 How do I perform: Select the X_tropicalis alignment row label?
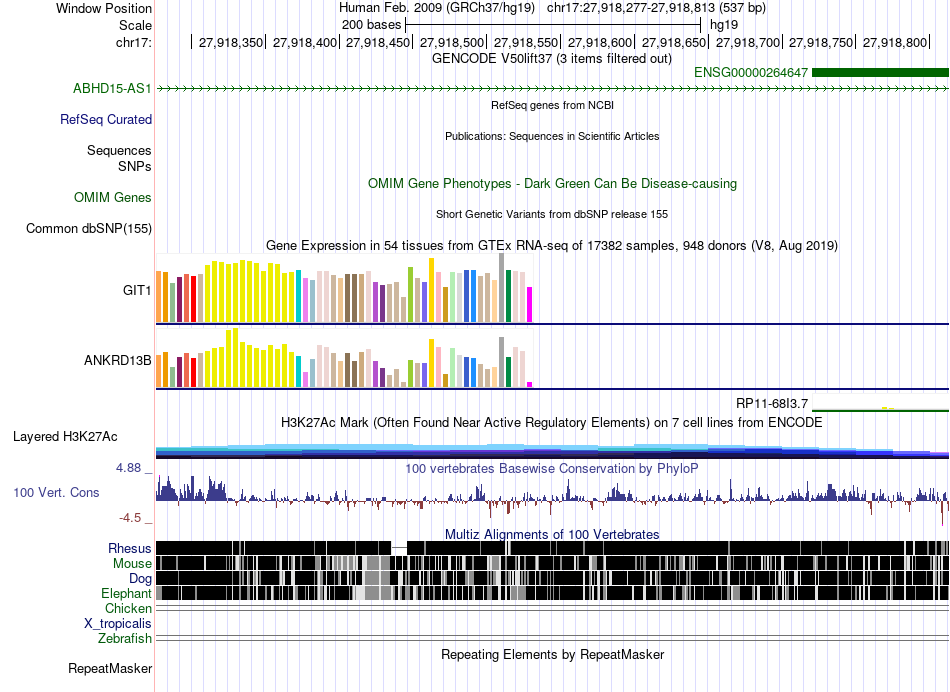pyautogui.click(x=118, y=624)
